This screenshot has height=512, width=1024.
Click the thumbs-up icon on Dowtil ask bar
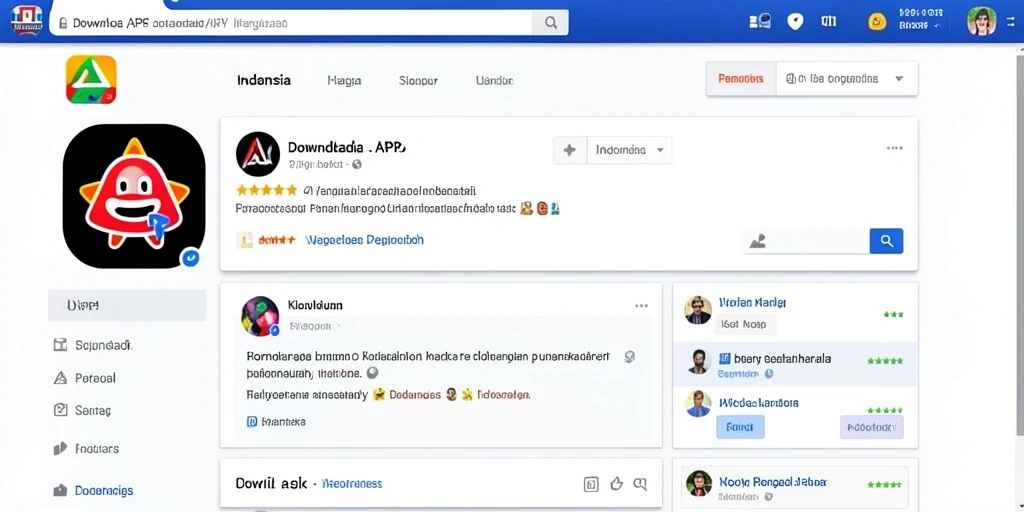click(x=616, y=484)
